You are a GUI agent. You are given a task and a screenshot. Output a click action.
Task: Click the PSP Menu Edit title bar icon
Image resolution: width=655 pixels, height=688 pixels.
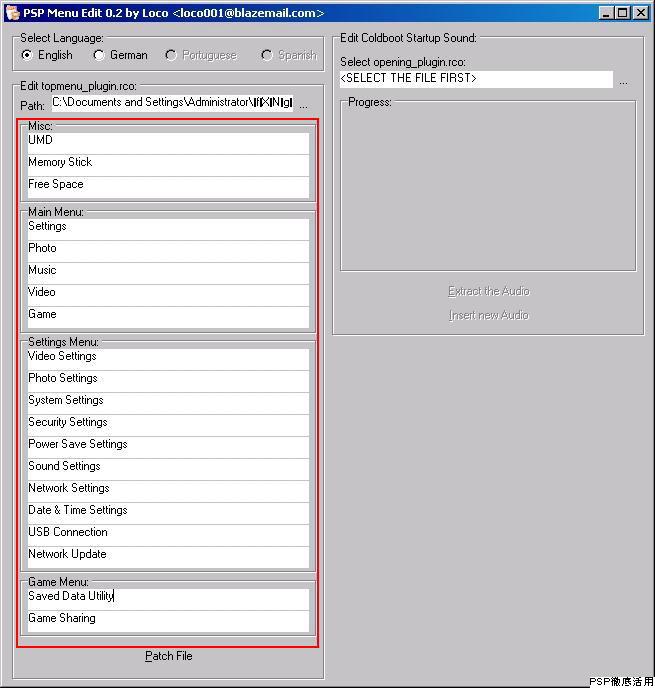(13, 13)
